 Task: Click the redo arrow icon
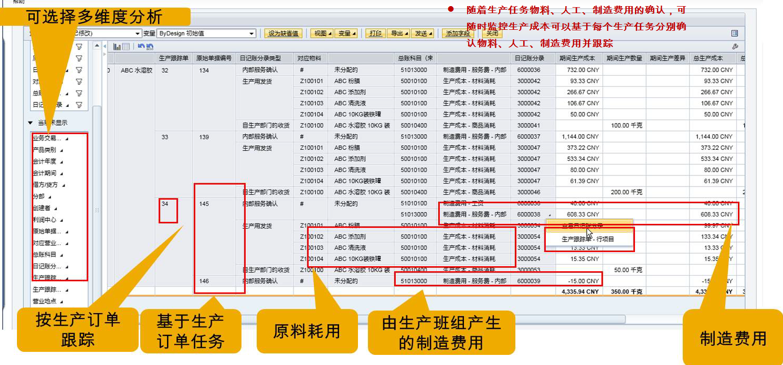[149, 46]
